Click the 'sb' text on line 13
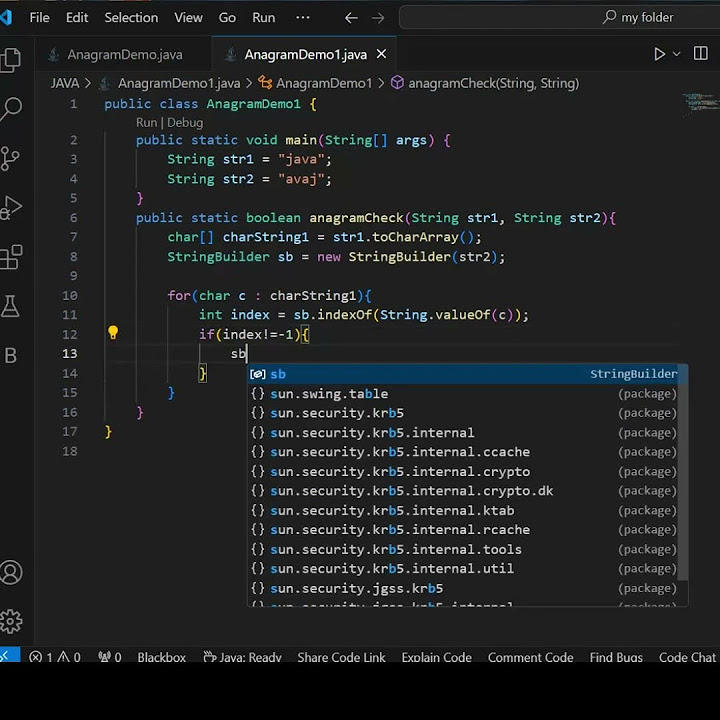Screen dimensions: 720x720 238,354
